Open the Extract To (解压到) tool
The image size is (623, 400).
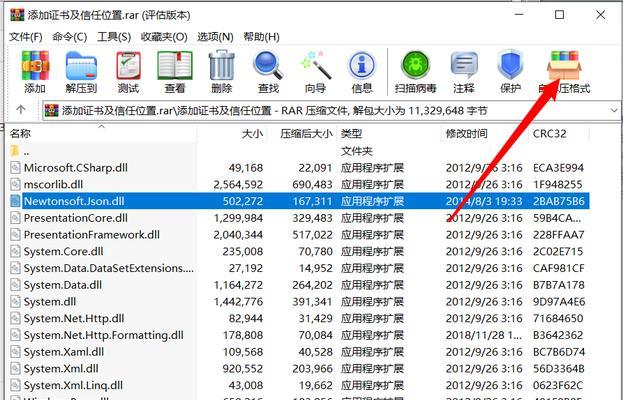[x=81, y=72]
